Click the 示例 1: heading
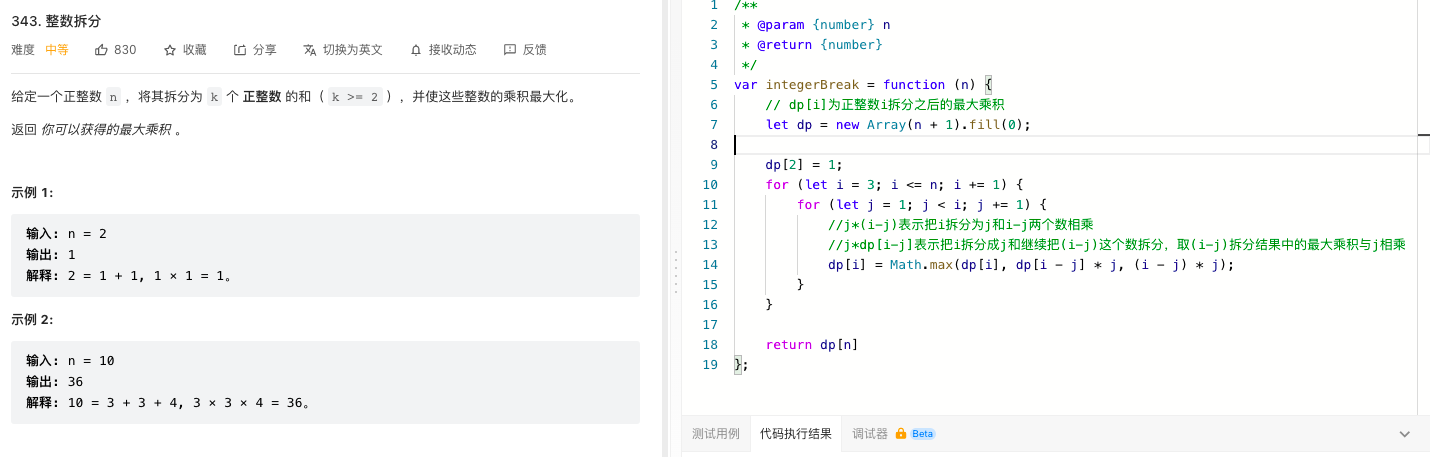This screenshot has width=1430, height=457. pos(33,192)
